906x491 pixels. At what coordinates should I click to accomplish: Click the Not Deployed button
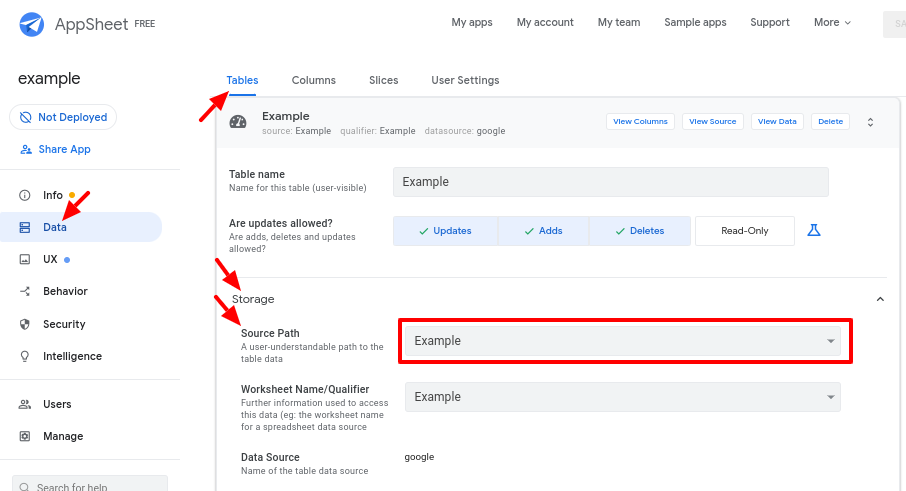(63, 117)
